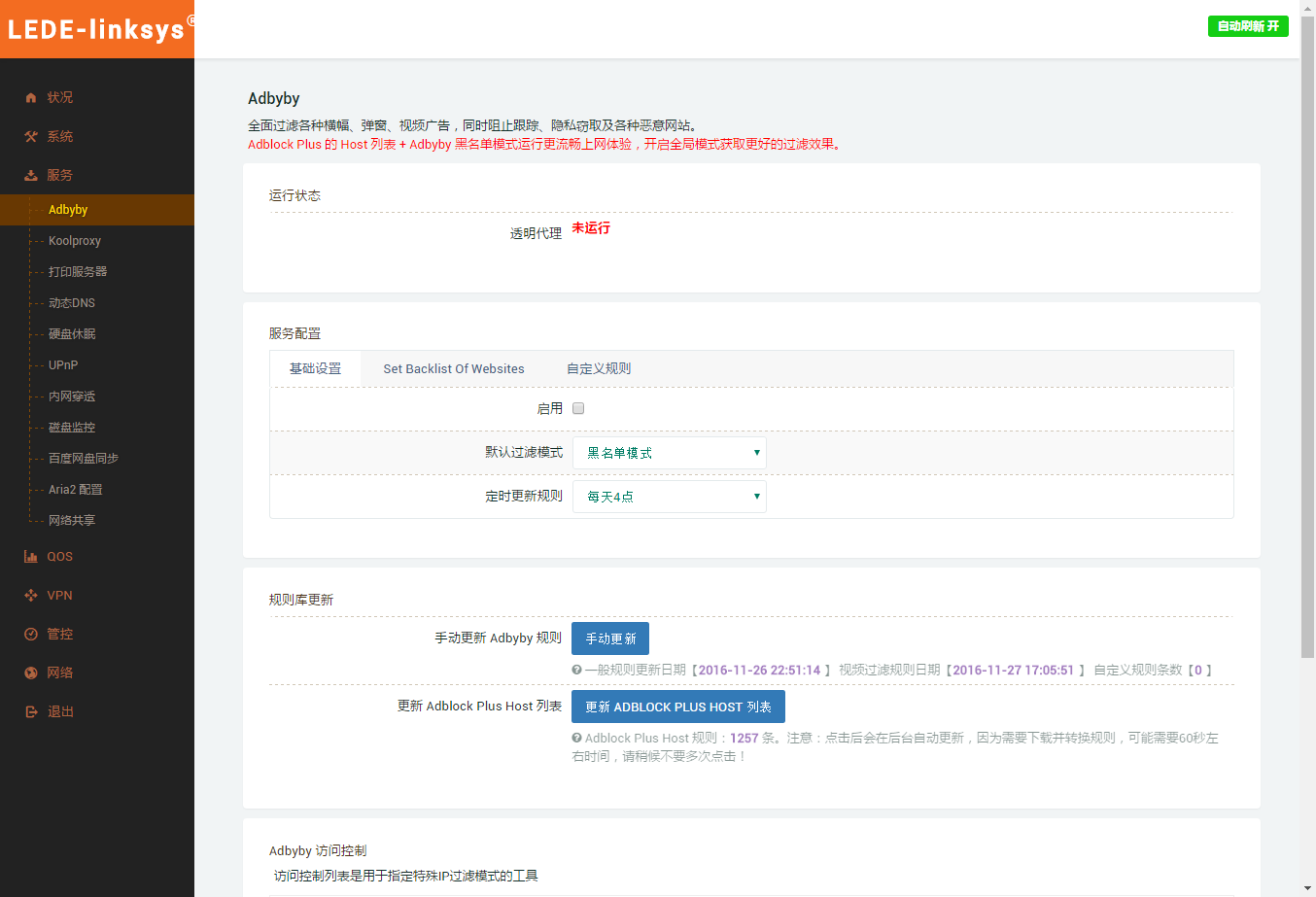The height and width of the screenshot is (897, 1316).
Task: Click the globe icon beside 网络
Action: (x=31, y=673)
